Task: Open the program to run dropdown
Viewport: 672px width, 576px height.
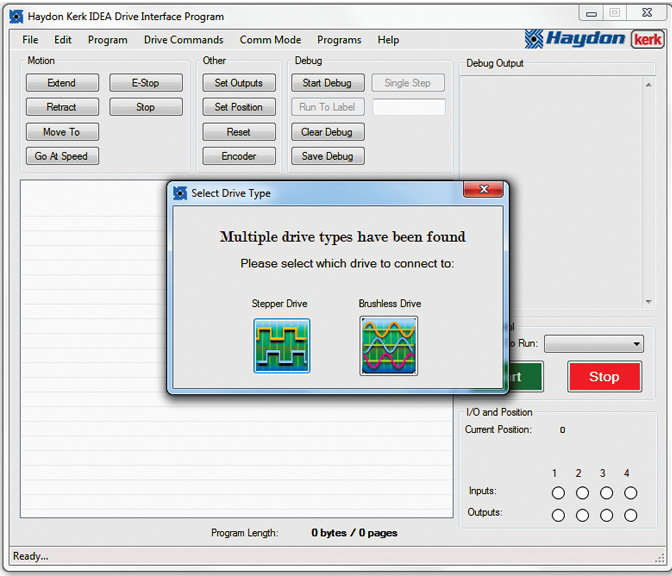Action: [594, 344]
